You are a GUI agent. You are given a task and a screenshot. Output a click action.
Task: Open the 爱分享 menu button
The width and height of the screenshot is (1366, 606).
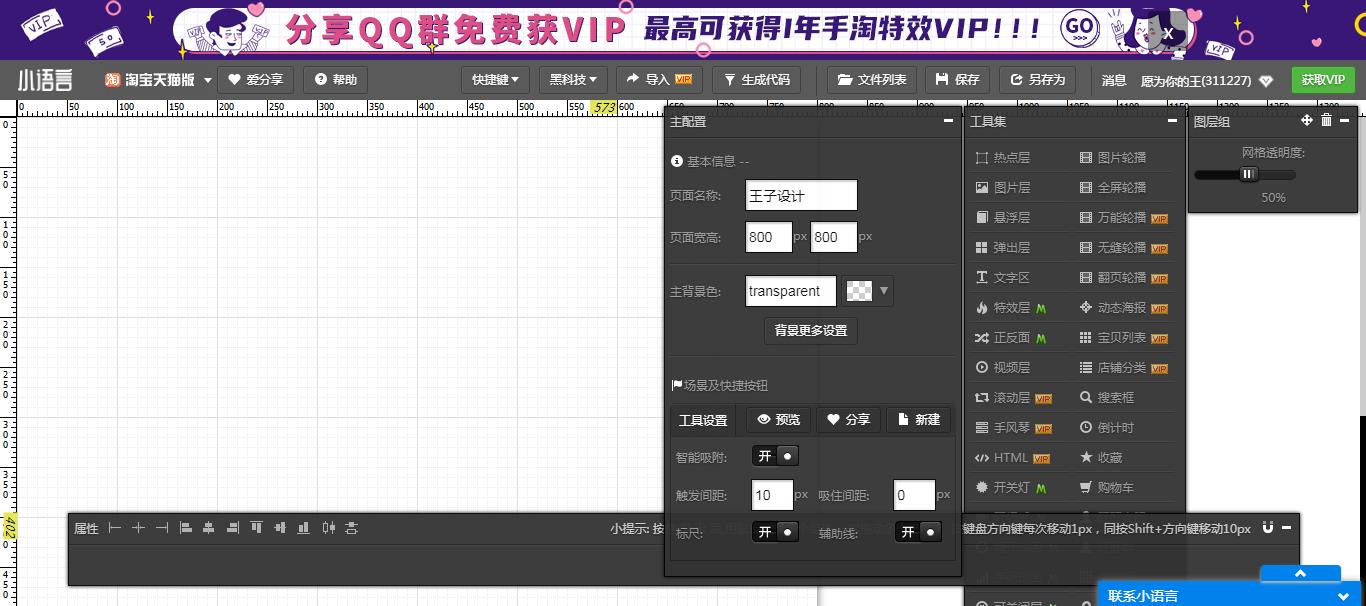[256, 80]
